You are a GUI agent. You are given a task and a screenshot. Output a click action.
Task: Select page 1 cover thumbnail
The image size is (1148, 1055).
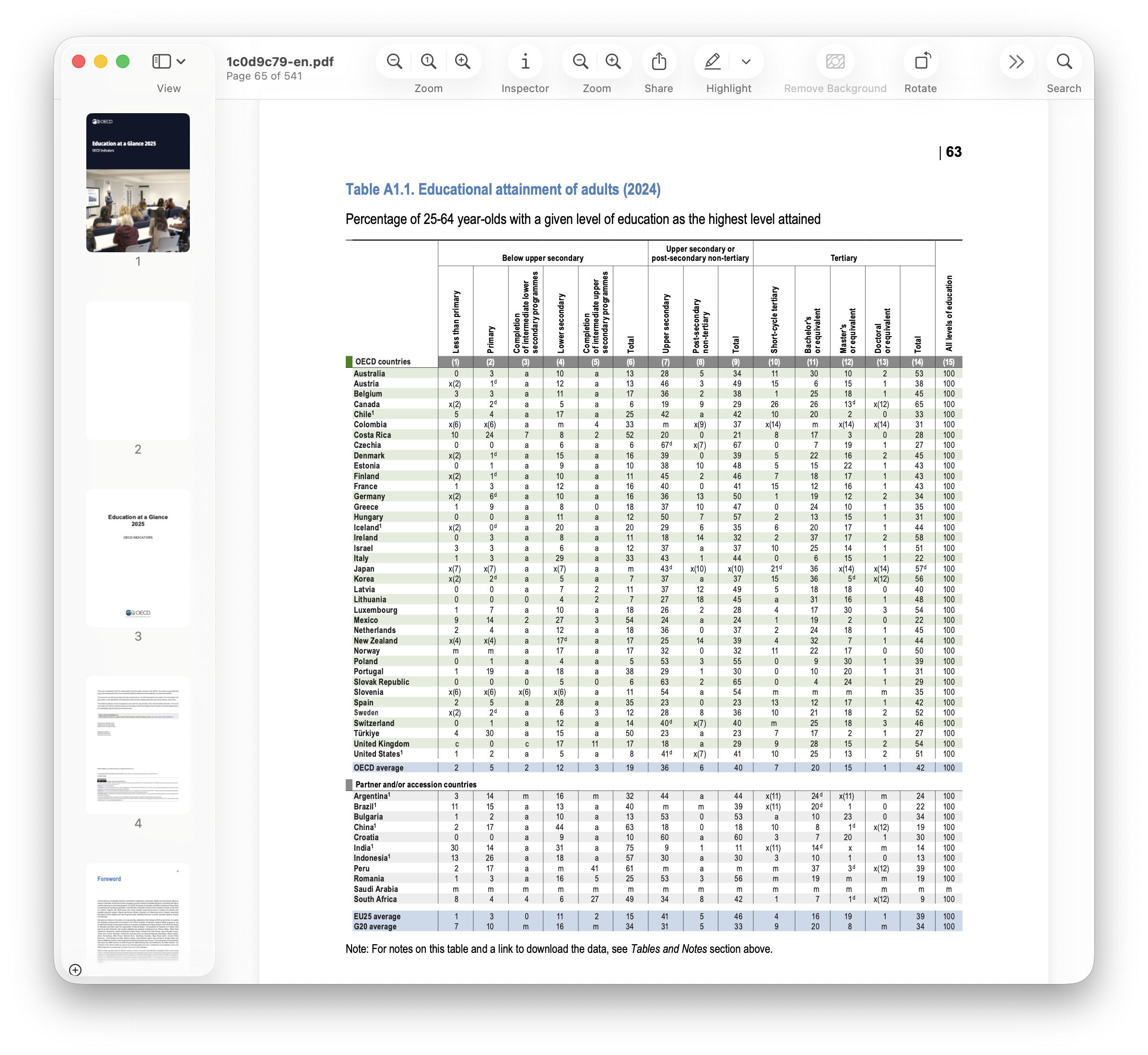point(138,183)
